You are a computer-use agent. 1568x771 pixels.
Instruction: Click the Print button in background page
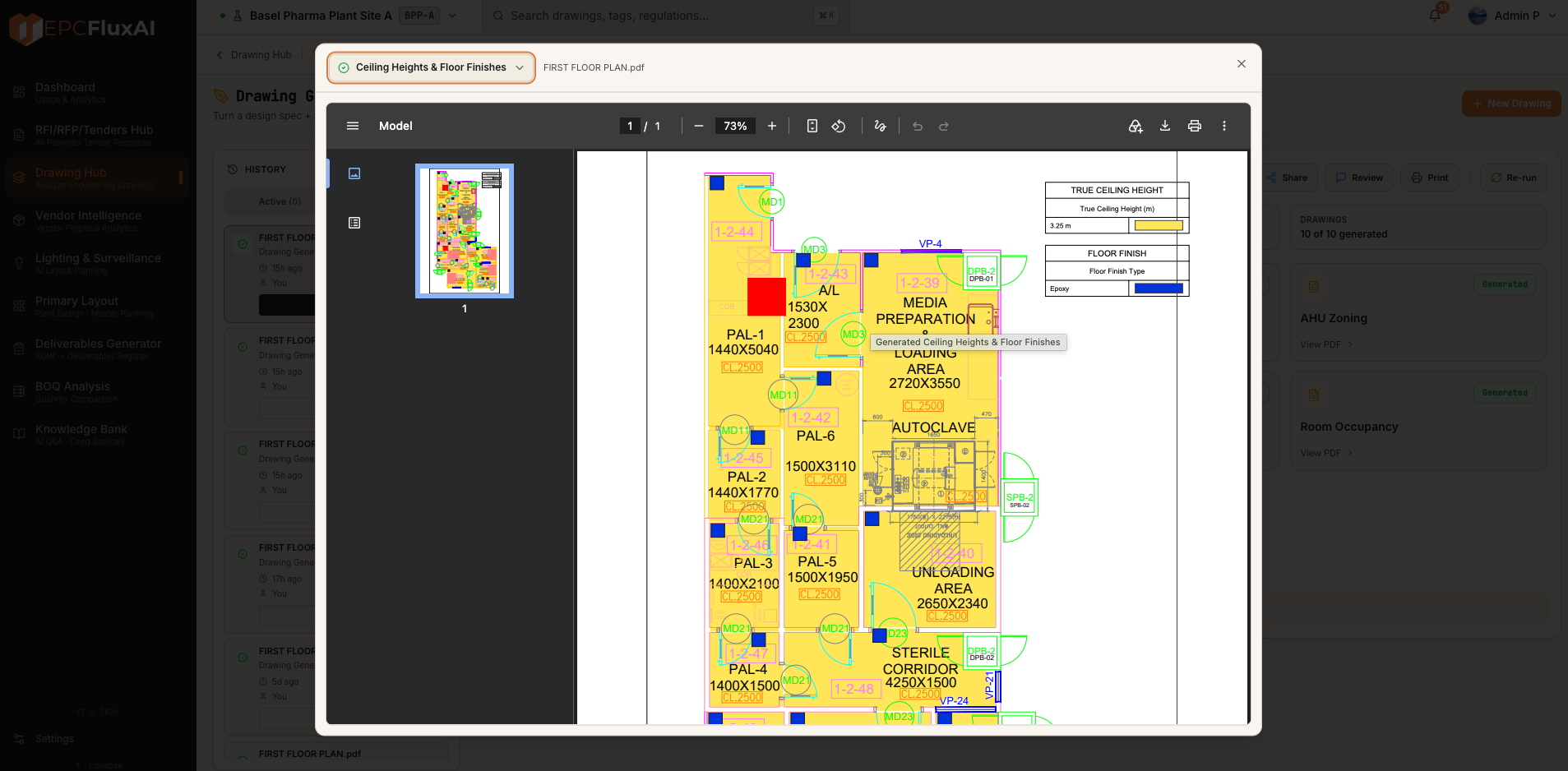pos(1430,178)
